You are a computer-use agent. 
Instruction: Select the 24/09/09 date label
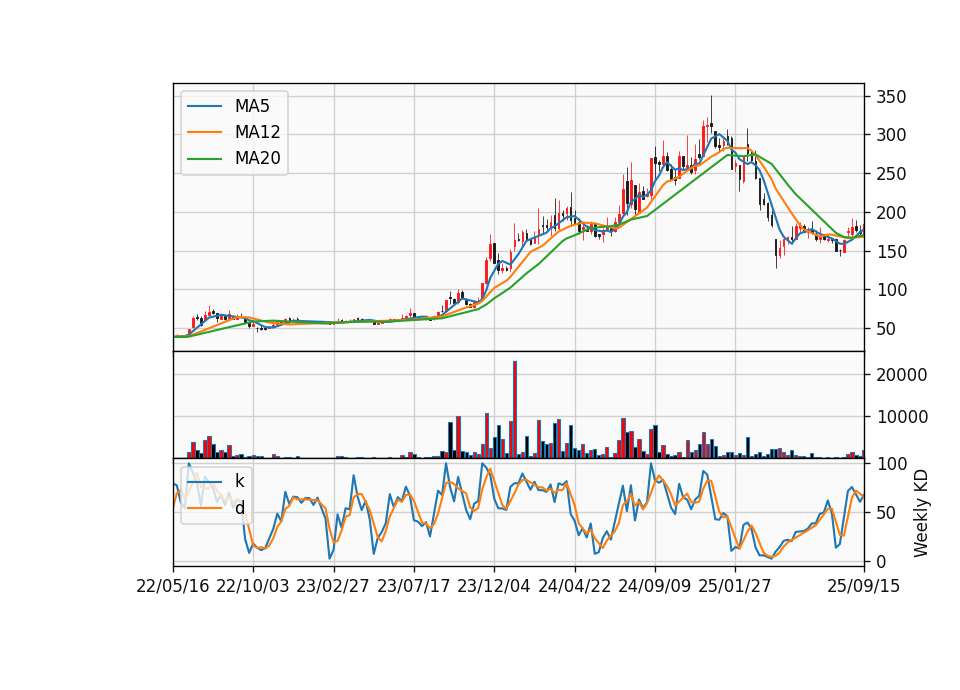coord(654,586)
